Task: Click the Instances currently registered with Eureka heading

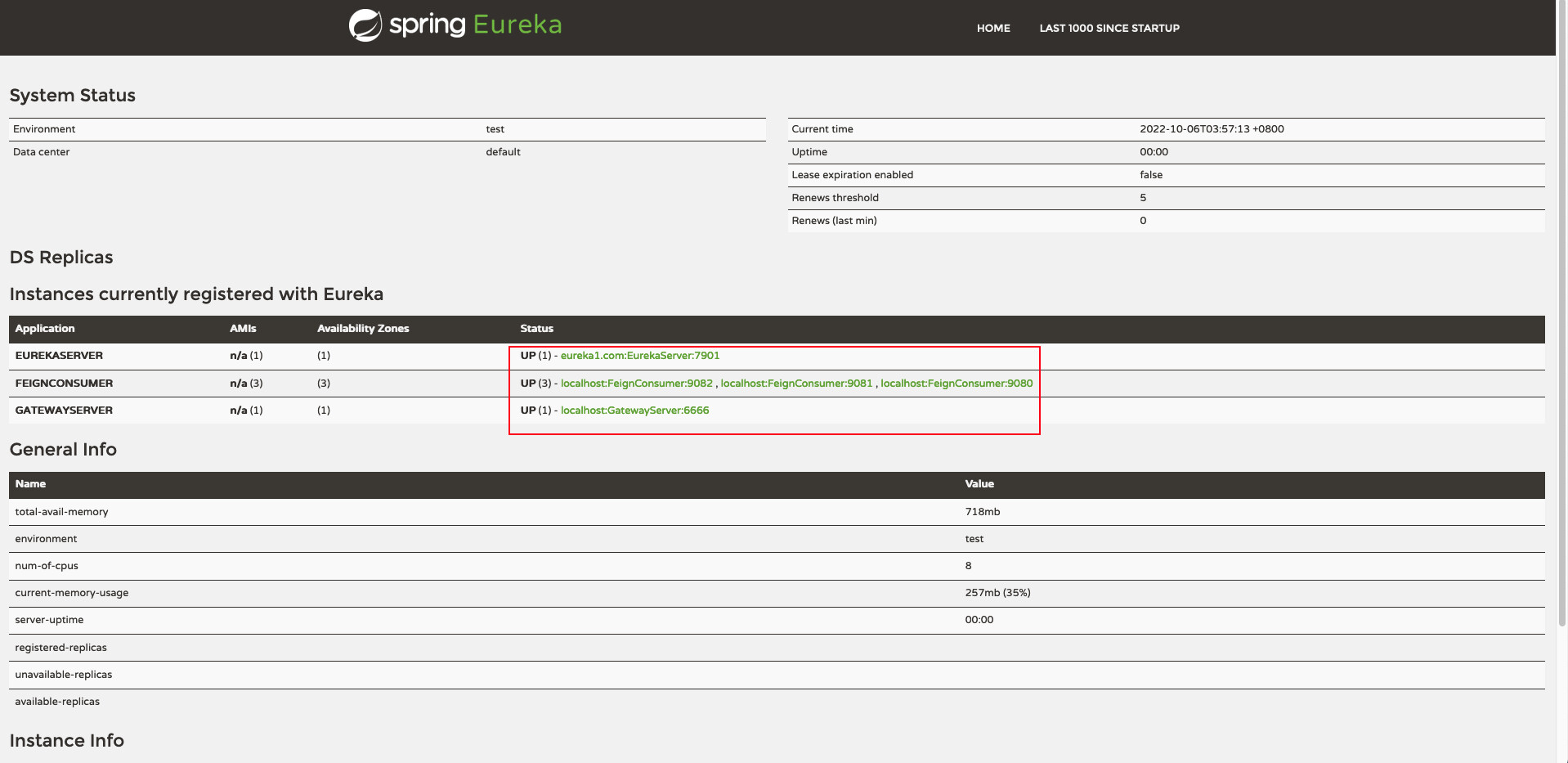Action: [196, 294]
